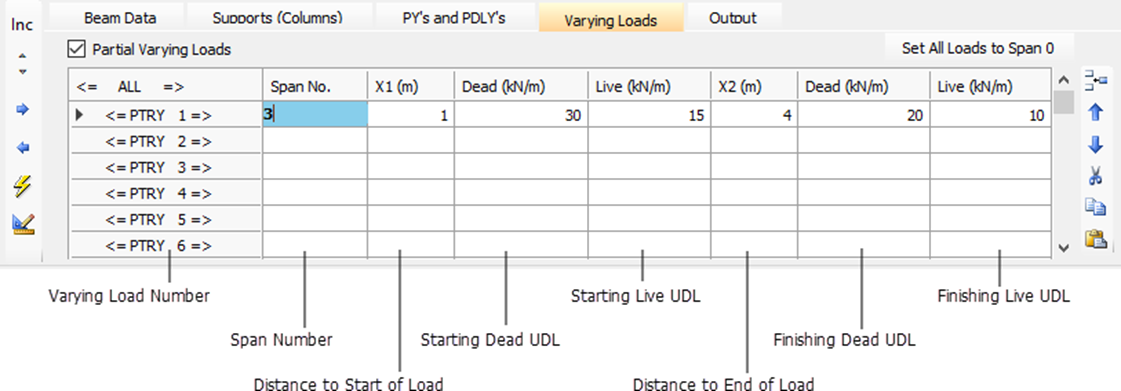Click the clipboard paste icon

pyautogui.click(x=1095, y=238)
